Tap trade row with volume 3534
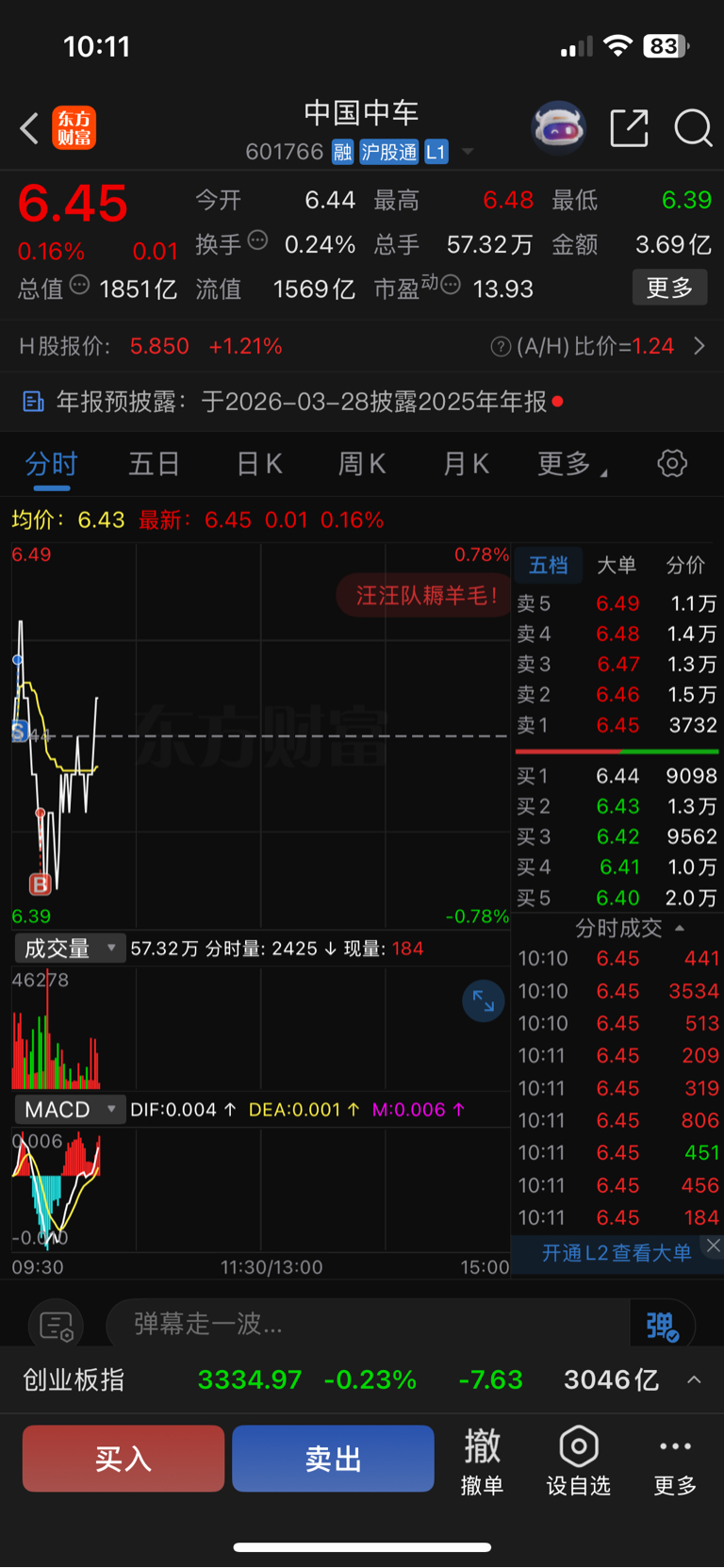 pos(617,991)
